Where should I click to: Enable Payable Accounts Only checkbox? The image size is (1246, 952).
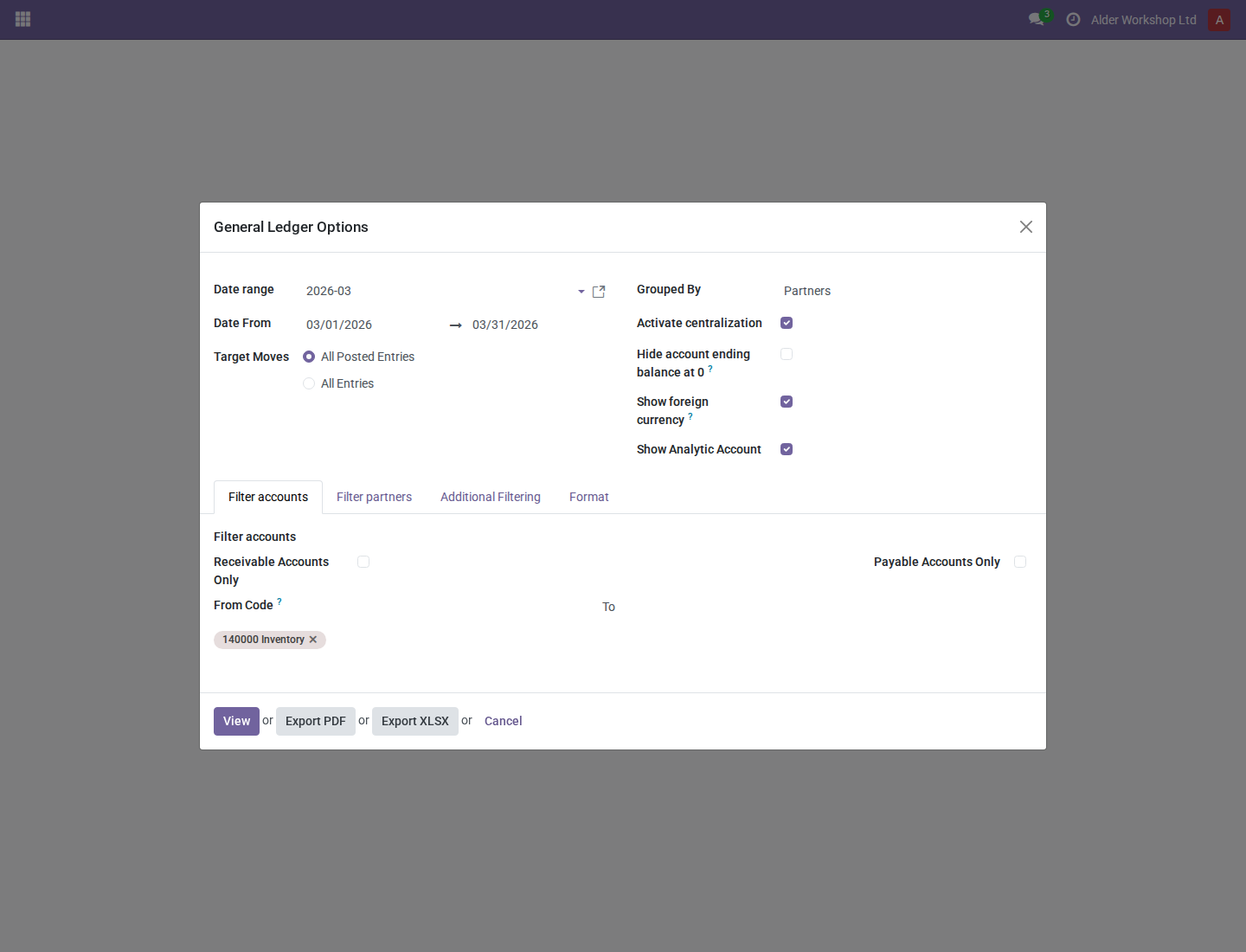point(1020,562)
